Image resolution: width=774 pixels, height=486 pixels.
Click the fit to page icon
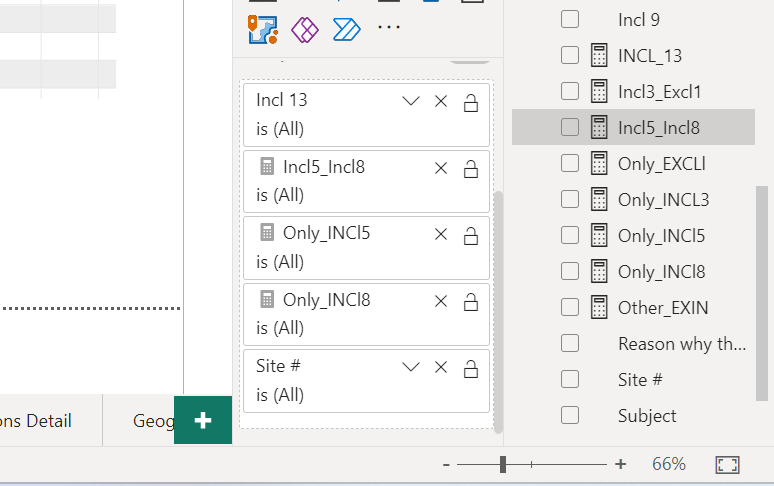pos(728,465)
